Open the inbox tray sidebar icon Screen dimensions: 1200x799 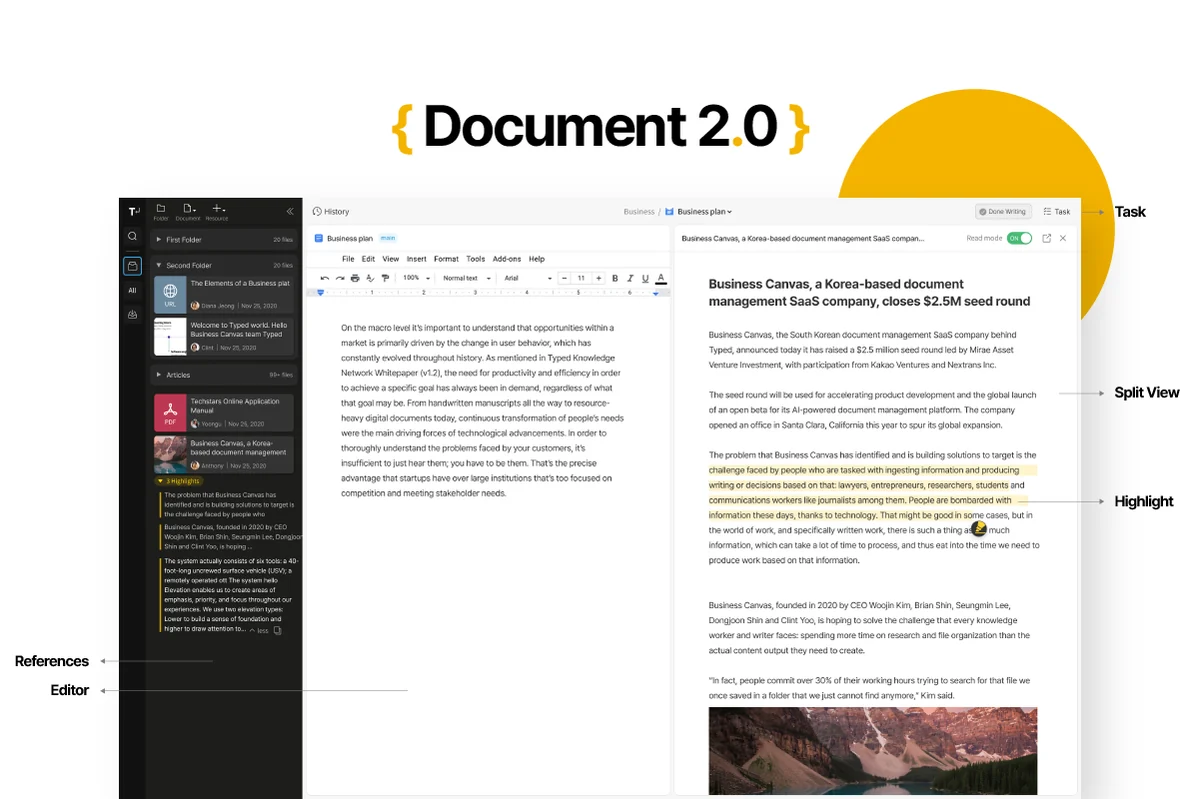(x=132, y=314)
